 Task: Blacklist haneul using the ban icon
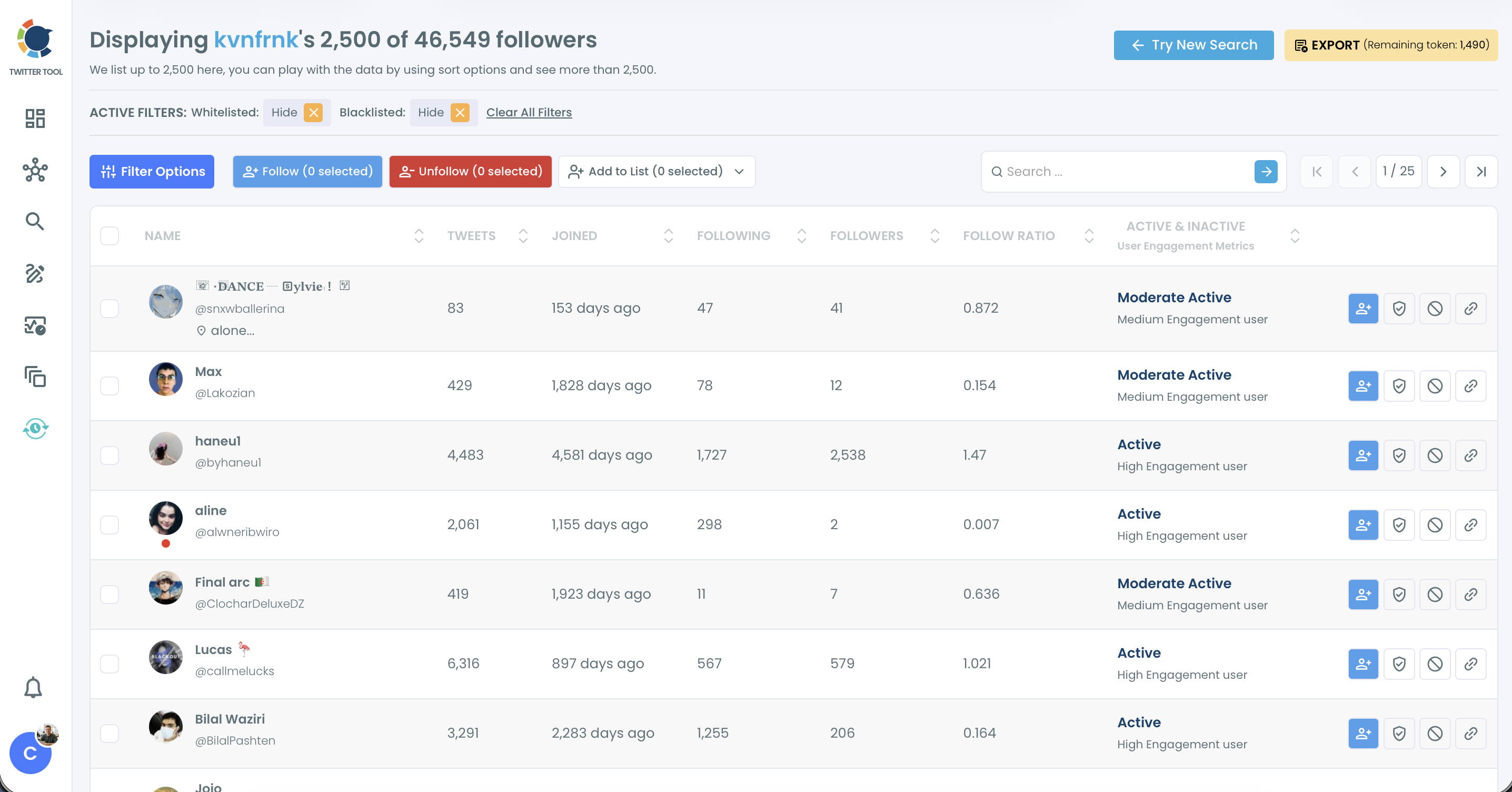[1435, 455]
